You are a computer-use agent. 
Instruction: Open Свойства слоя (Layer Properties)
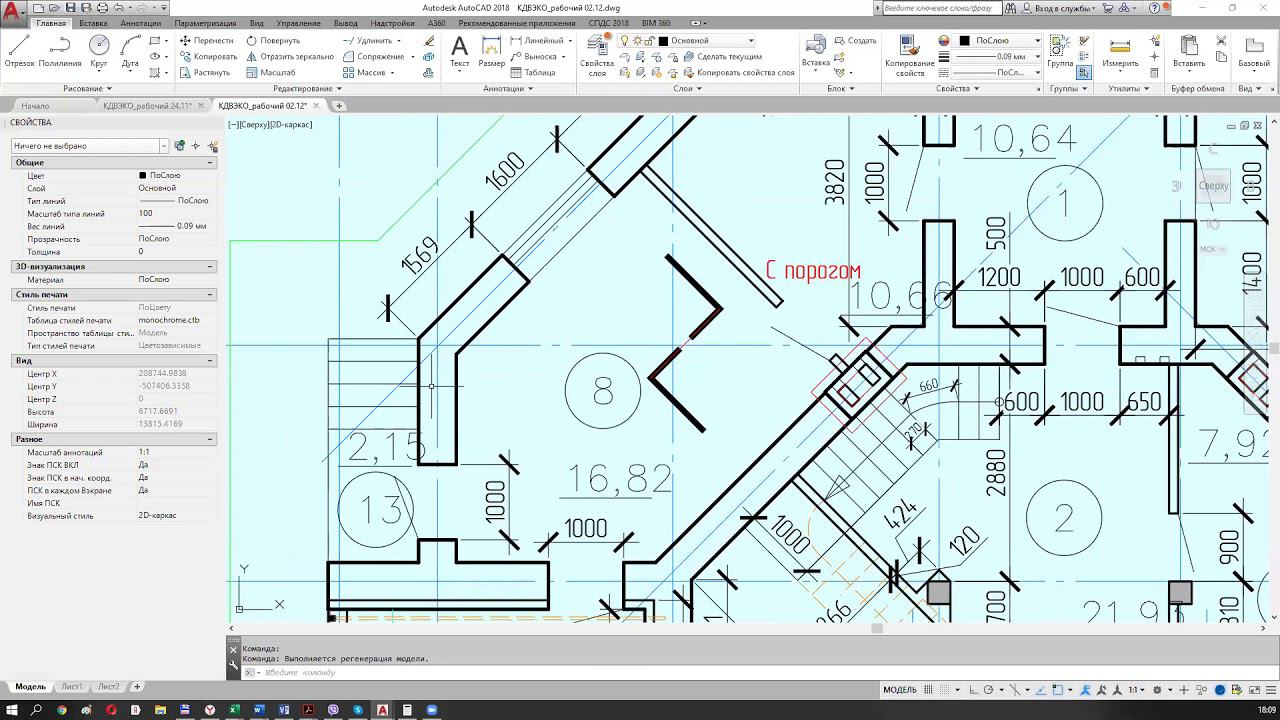[x=597, y=54]
